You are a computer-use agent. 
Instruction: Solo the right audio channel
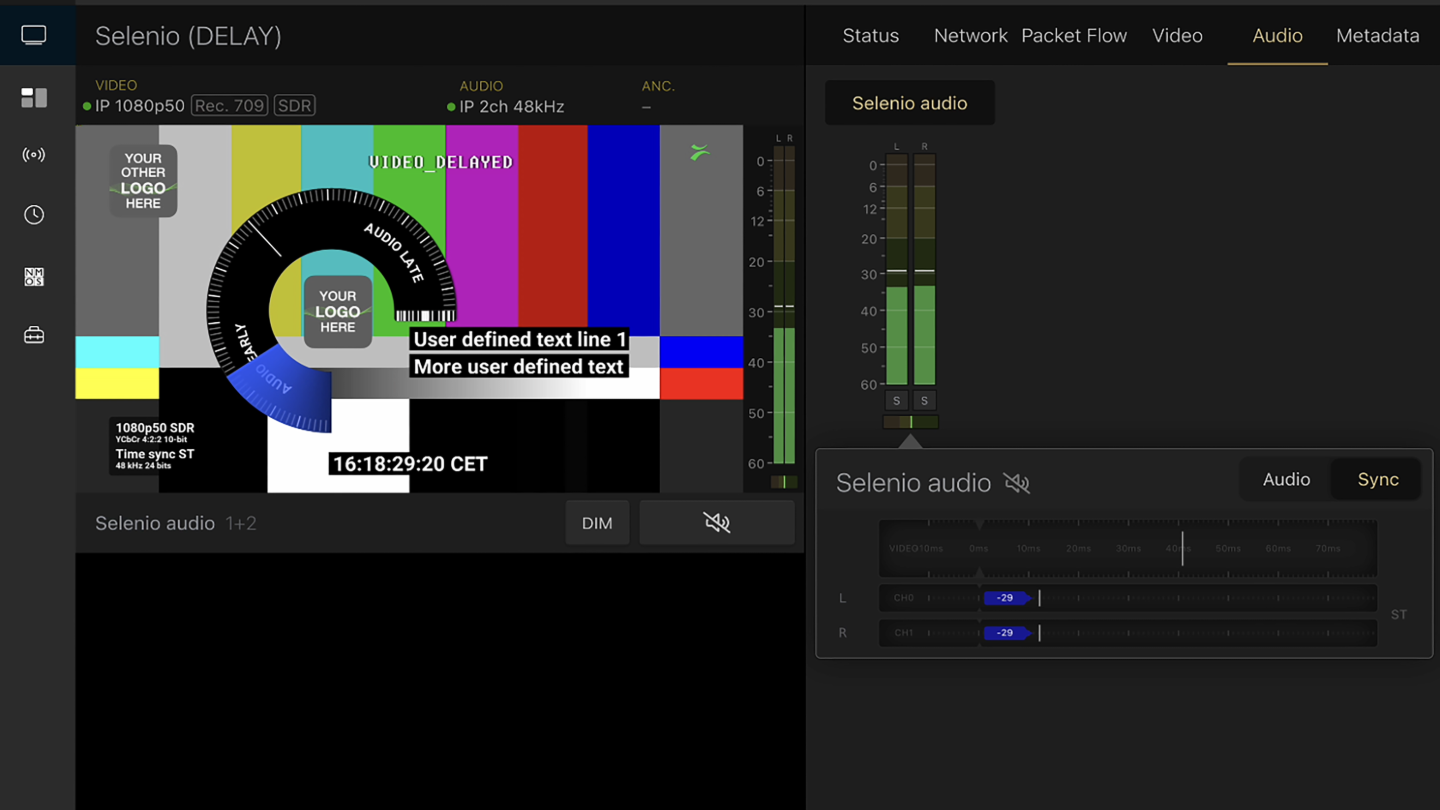point(924,401)
